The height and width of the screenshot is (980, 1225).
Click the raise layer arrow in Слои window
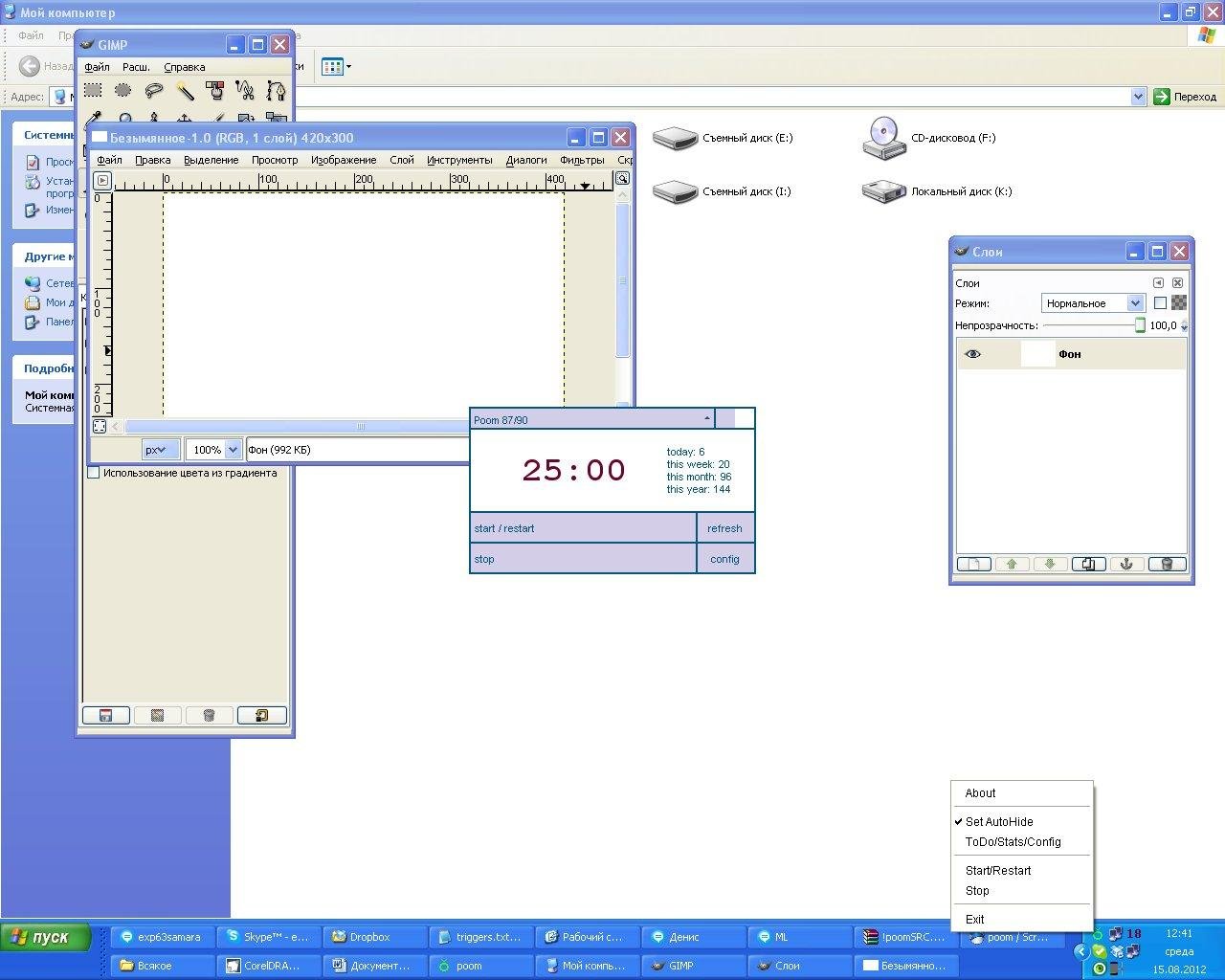(x=1012, y=564)
